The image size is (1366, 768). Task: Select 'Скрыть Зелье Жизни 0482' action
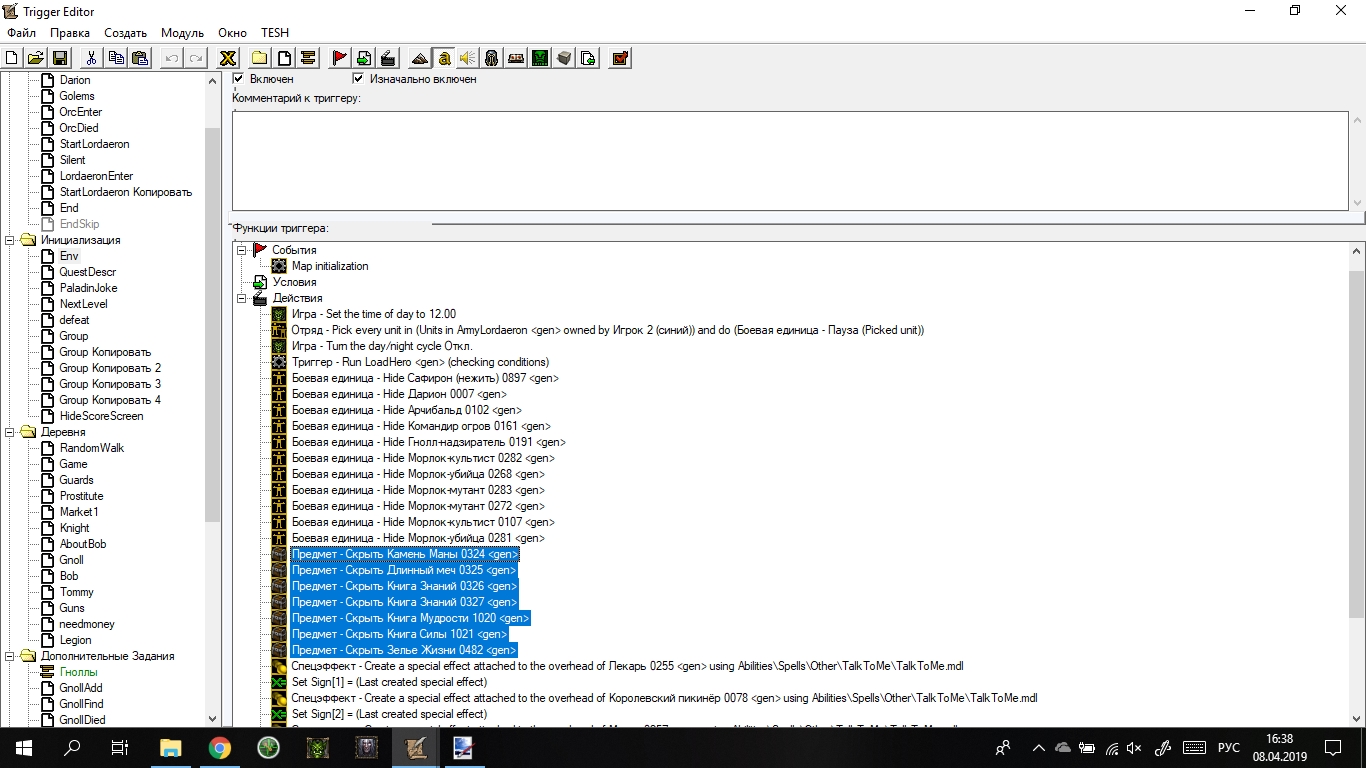[x=404, y=650]
